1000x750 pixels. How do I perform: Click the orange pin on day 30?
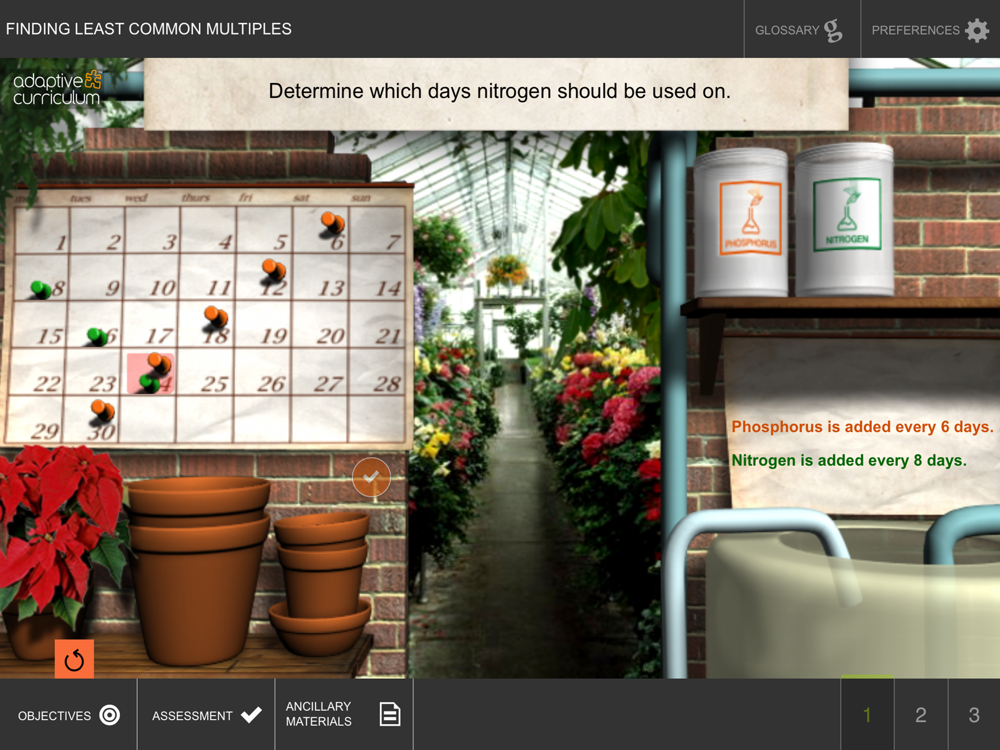click(x=102, y=411)
